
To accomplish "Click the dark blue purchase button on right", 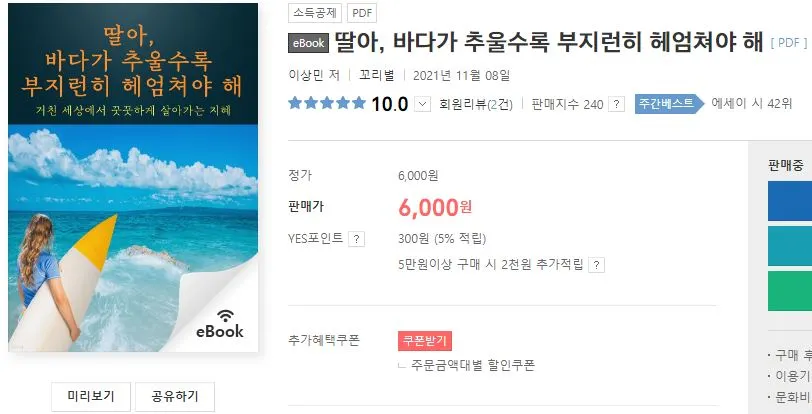I will point(790,201).
